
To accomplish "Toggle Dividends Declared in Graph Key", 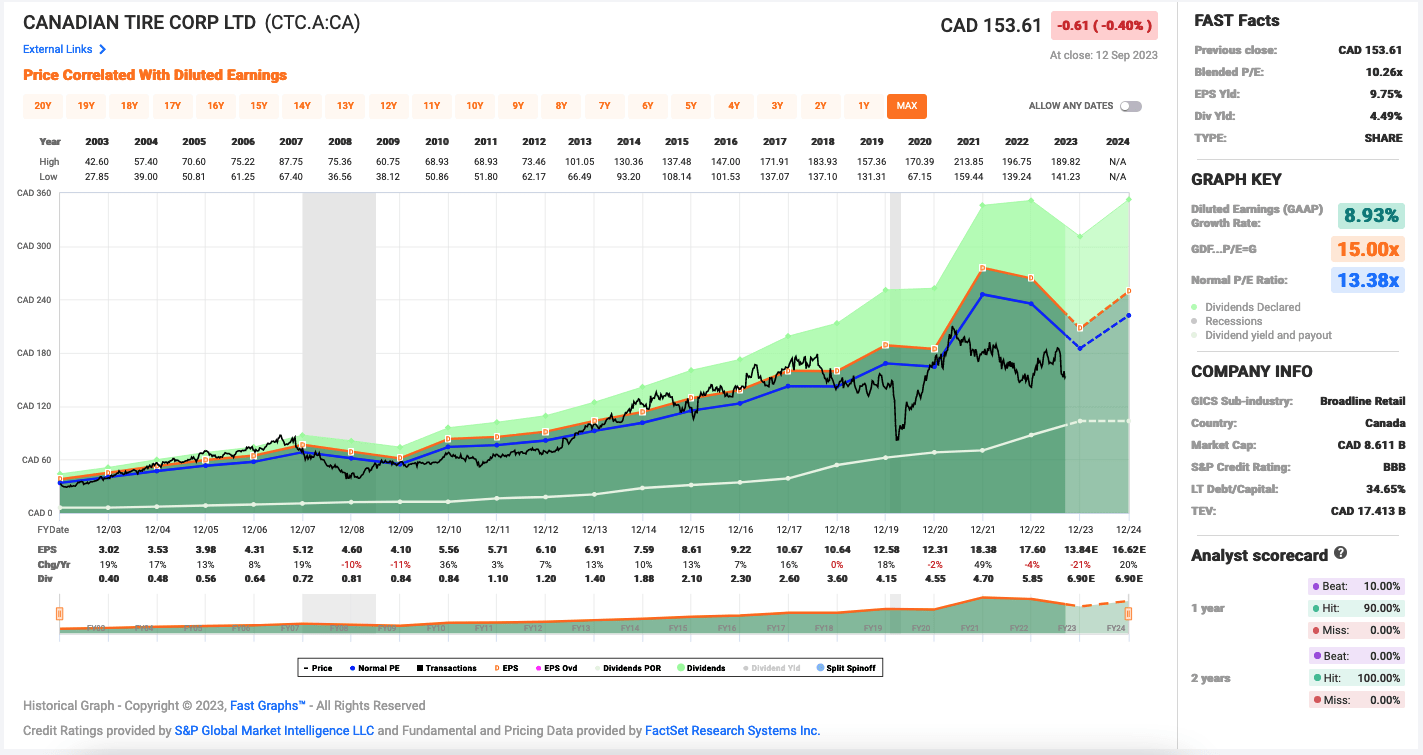I will 1246,307.
